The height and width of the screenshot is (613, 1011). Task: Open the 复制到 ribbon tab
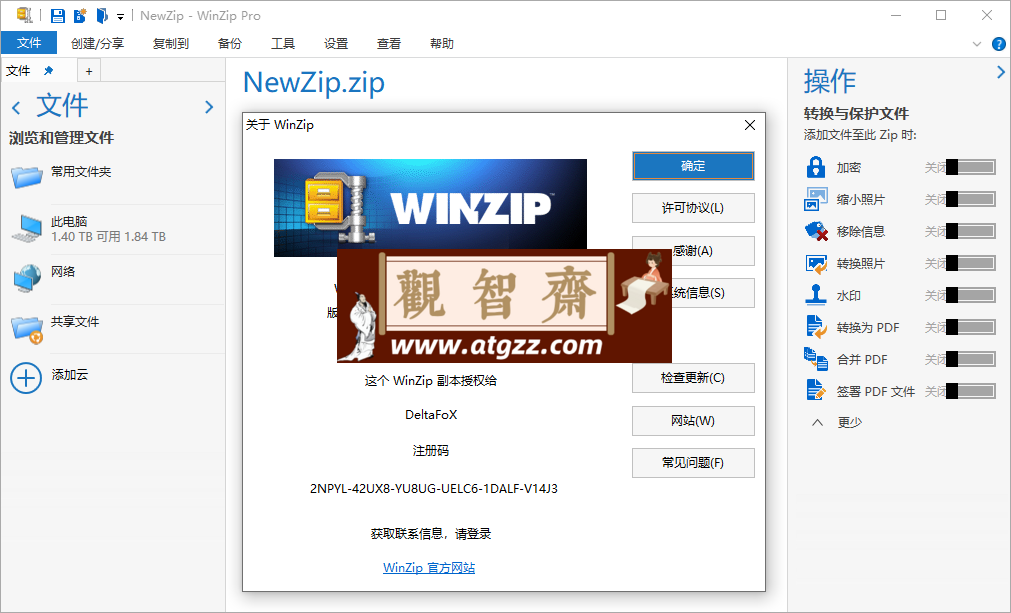point(171,43)
